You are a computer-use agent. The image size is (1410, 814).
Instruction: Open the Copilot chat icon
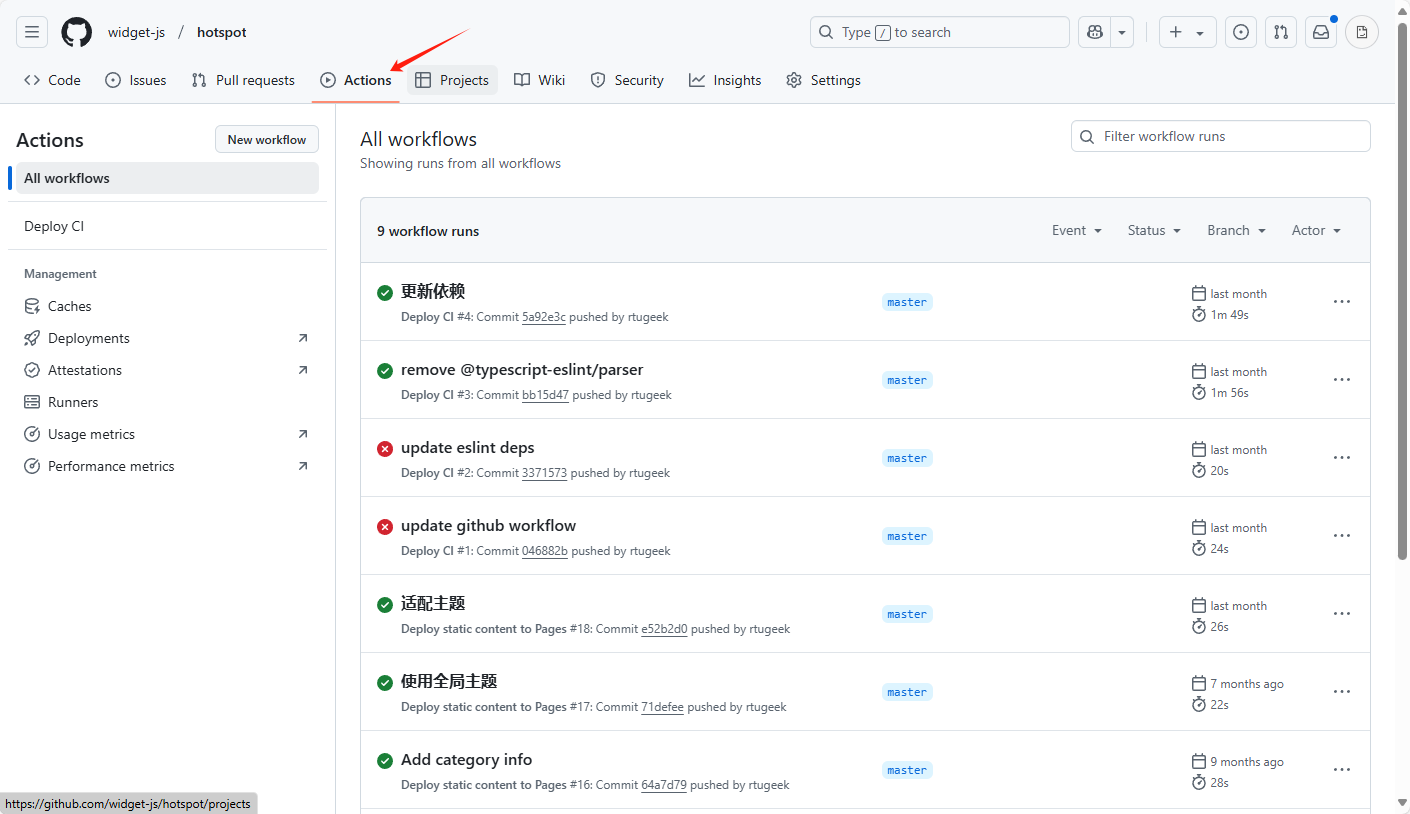pos(1095,32)
